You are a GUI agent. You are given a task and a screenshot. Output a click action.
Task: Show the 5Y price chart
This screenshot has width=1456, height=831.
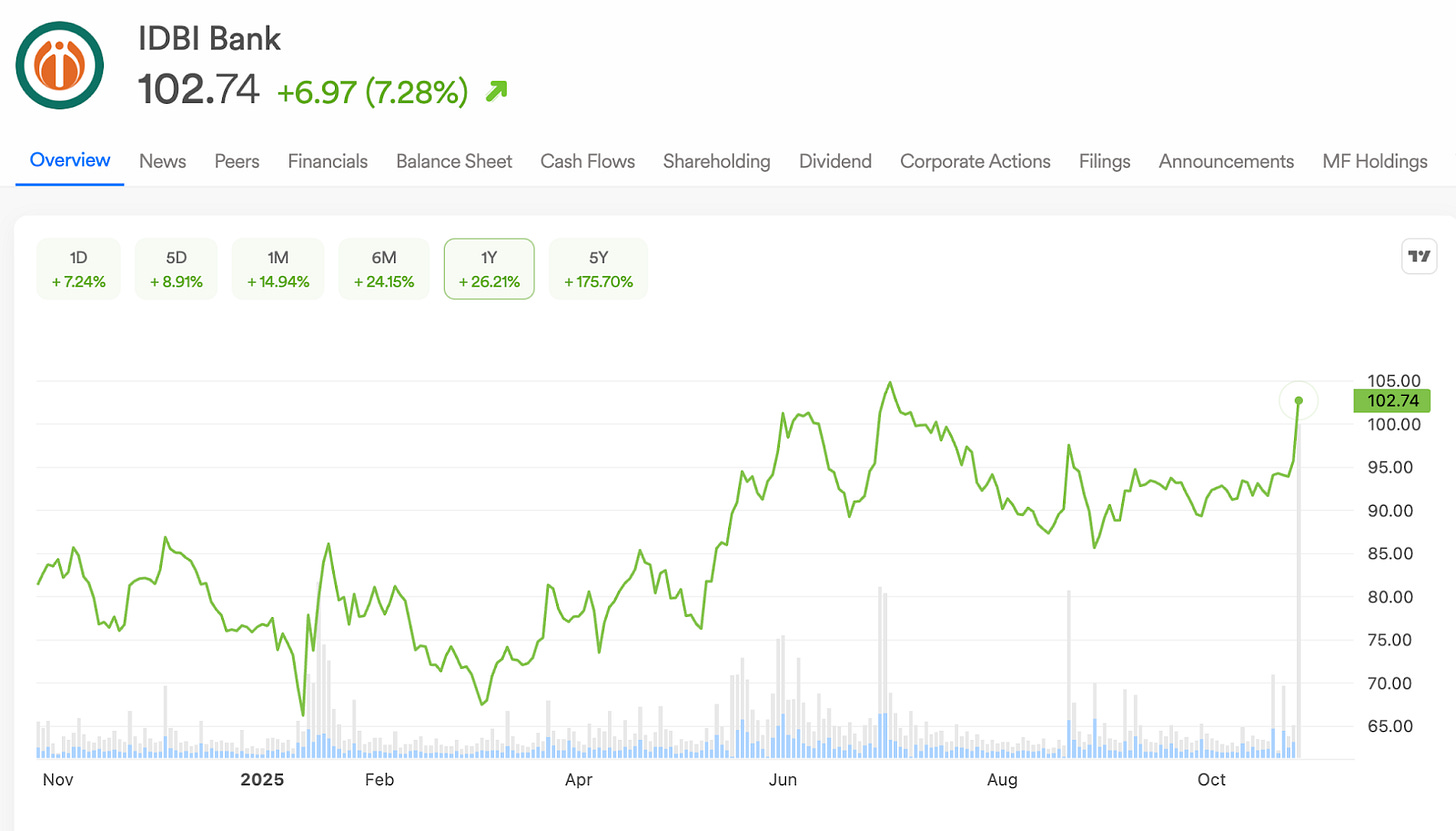point(598,269)
